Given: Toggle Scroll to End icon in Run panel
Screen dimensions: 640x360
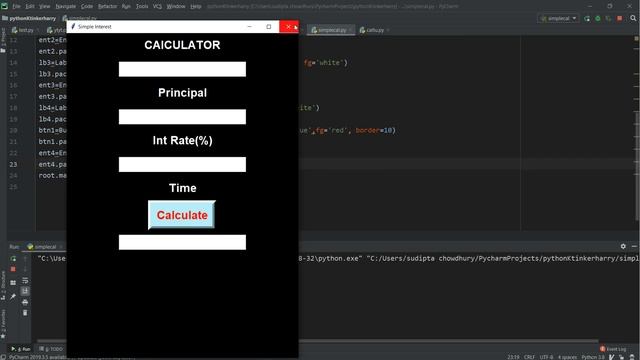Looking at the screenshot, I should coord(25,291).
